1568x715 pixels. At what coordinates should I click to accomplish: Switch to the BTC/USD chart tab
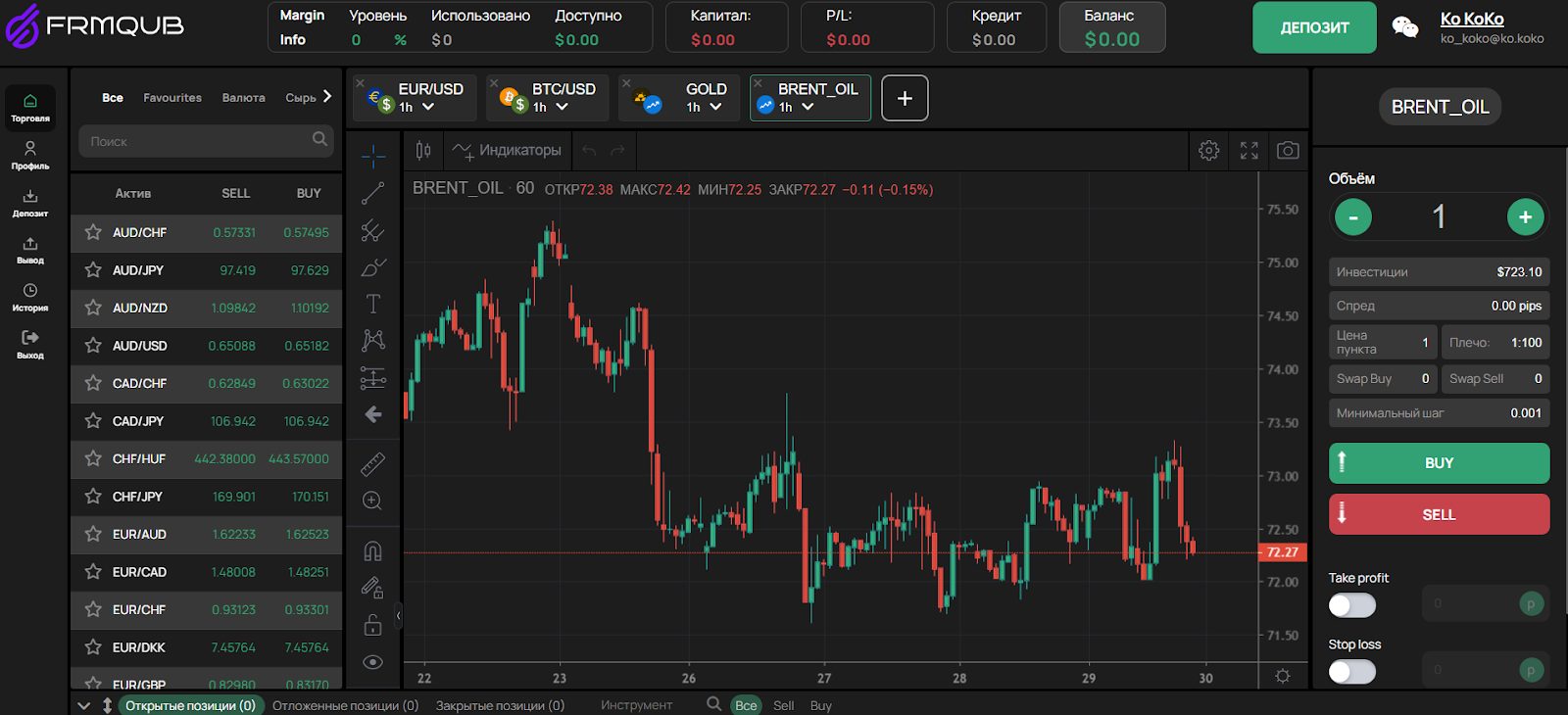coord(548,98)
